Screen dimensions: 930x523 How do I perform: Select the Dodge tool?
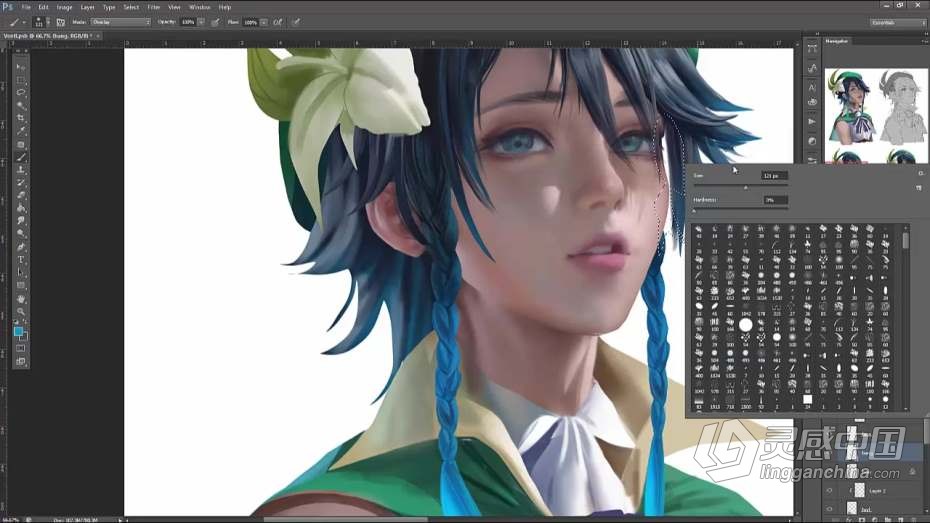point(21,234)
